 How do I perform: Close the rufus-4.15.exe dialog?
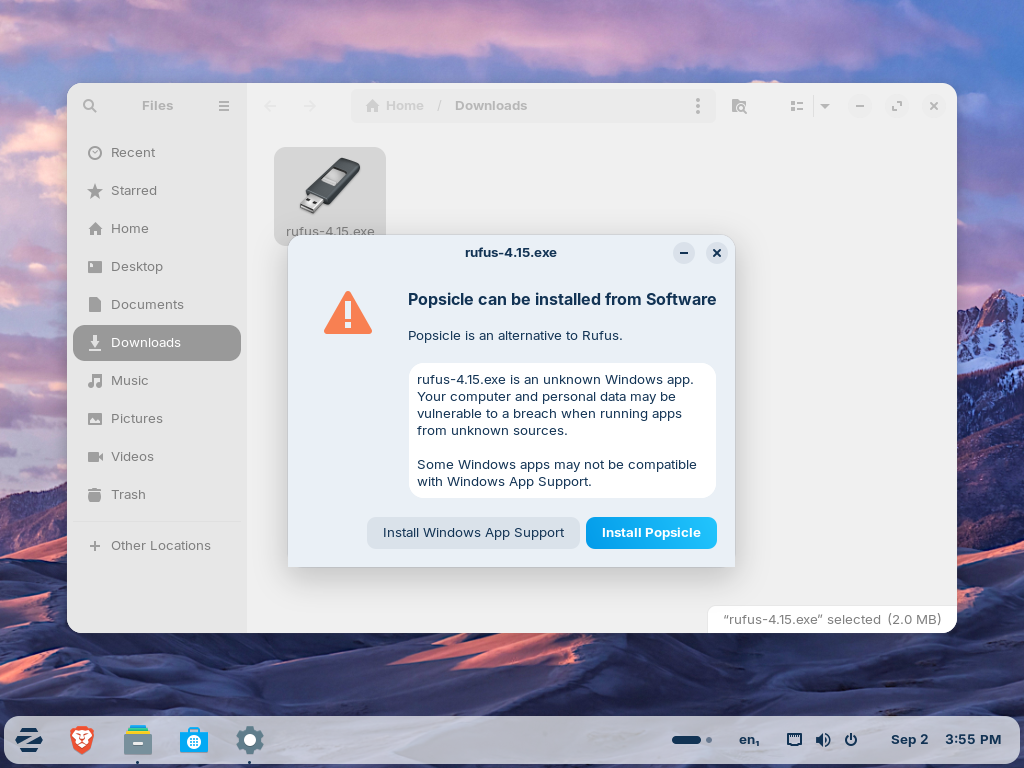tap(716, 253)
